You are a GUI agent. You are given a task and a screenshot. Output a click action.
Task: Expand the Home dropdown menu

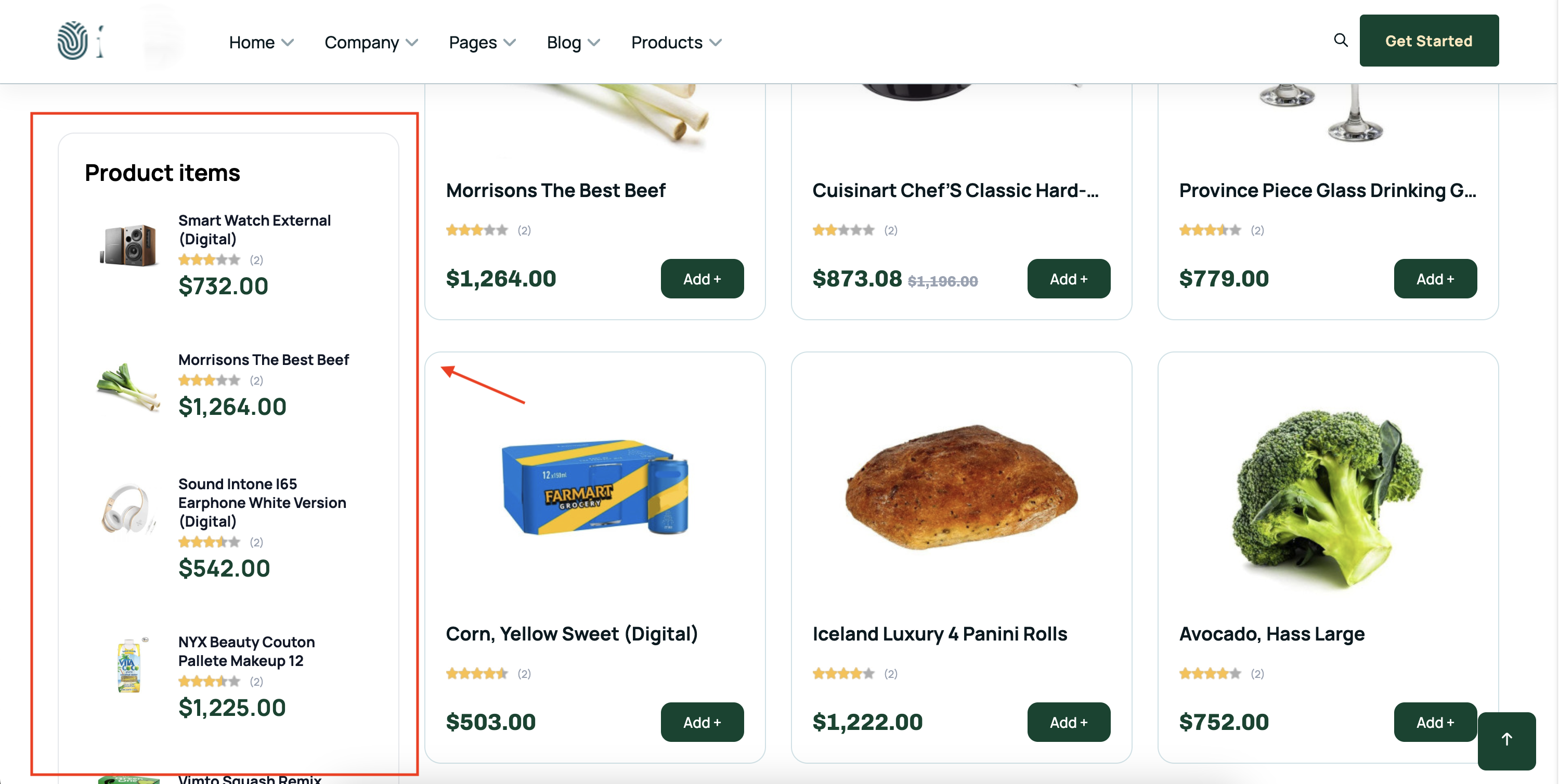pyautogui.click(x=261, y=42)
